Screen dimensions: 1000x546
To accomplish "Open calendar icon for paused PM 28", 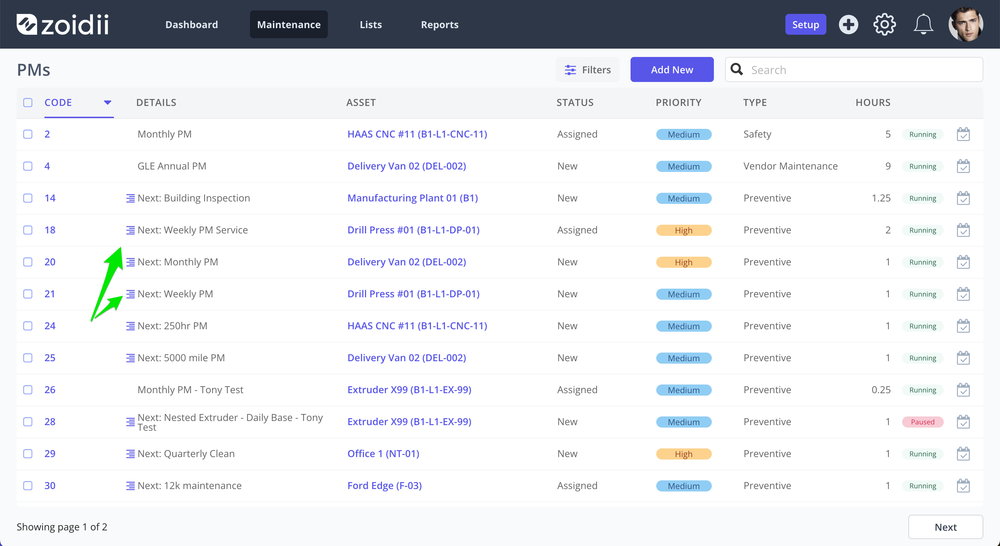I will tap(963, 421).
